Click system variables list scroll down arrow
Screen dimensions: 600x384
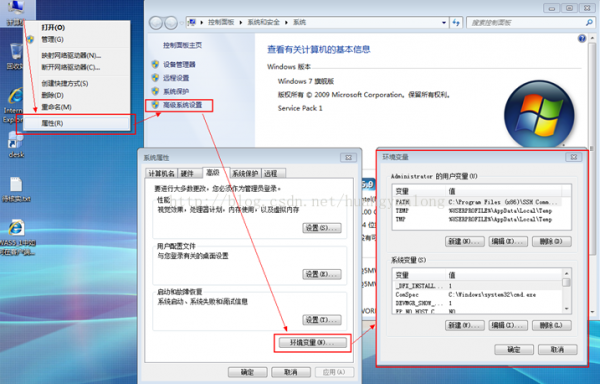(566, 309)
